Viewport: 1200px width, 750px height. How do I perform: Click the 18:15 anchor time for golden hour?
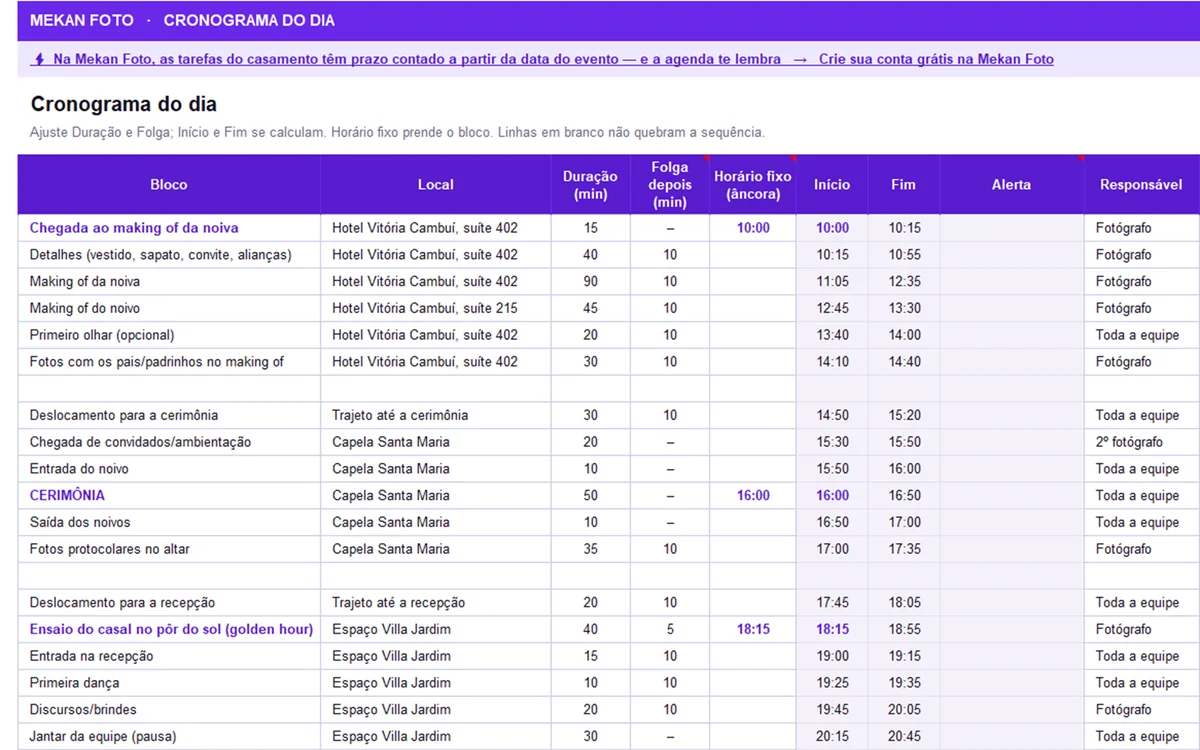pos(753,629)
